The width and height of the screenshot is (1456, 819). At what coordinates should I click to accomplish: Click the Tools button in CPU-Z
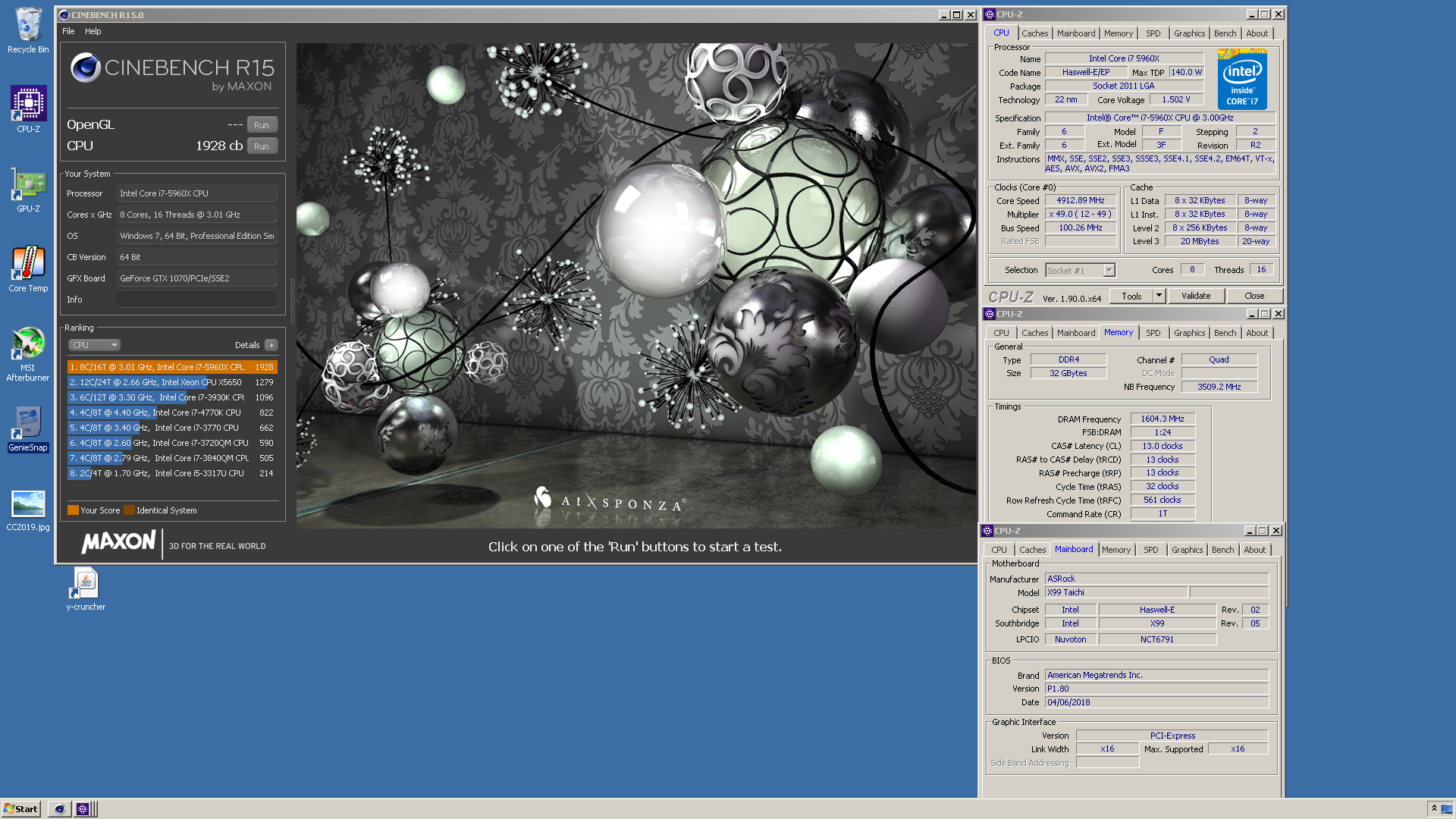point(1131,297)
